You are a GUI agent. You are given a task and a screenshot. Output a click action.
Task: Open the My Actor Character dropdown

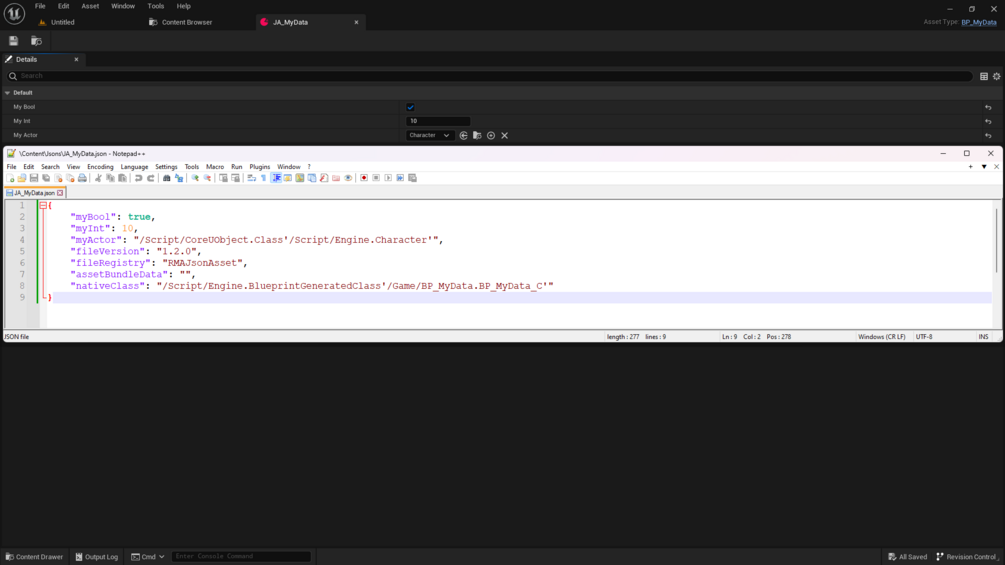(429, 135)
